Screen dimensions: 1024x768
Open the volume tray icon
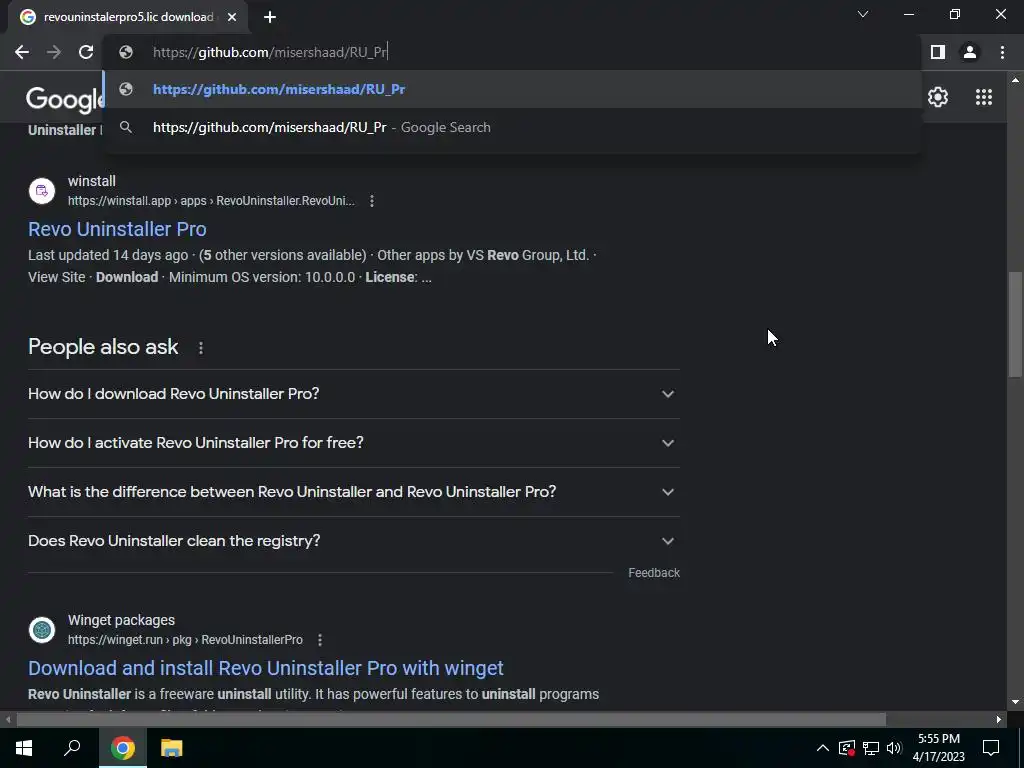click(894, 748)
